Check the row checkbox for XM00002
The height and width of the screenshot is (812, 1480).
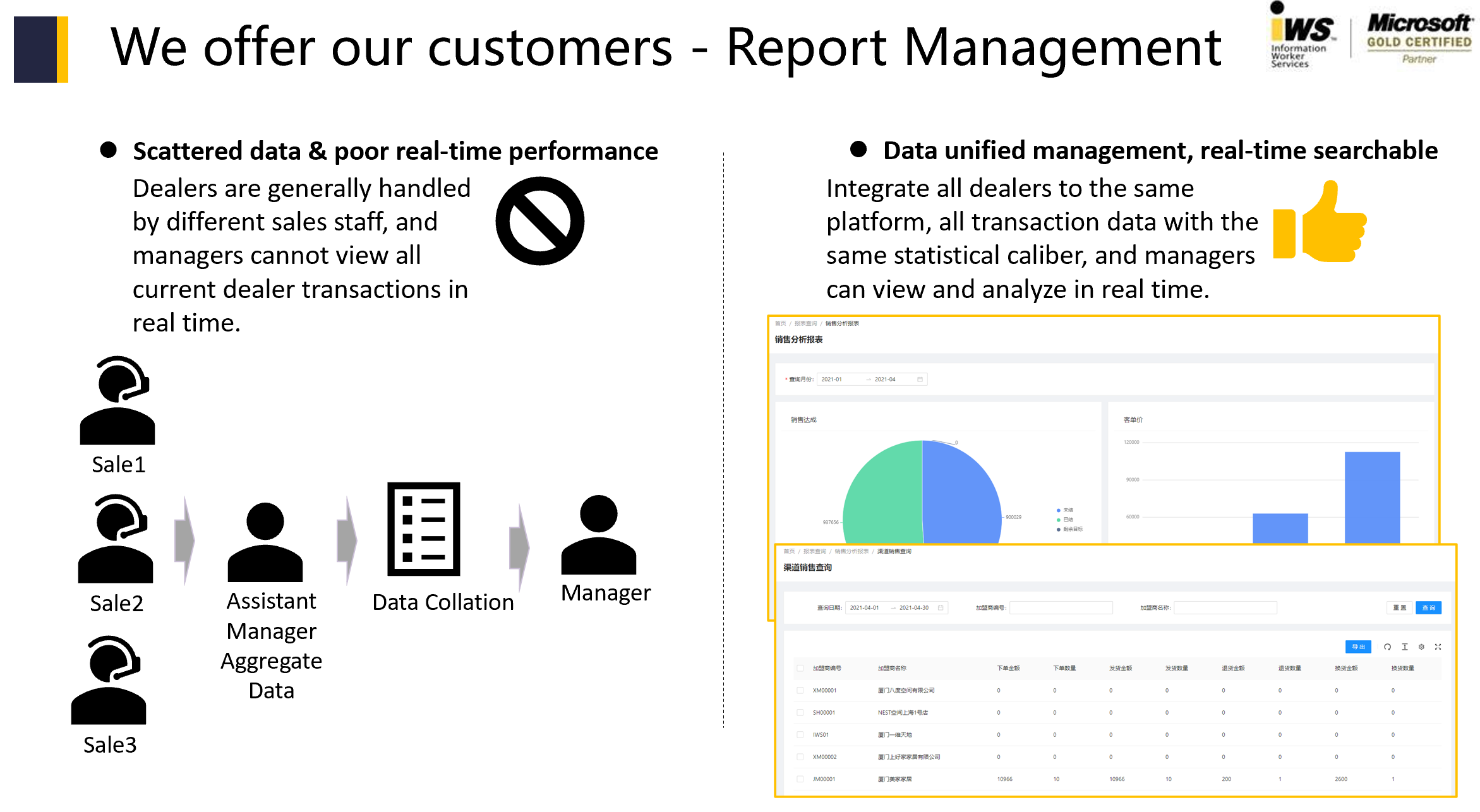point(800,757)
